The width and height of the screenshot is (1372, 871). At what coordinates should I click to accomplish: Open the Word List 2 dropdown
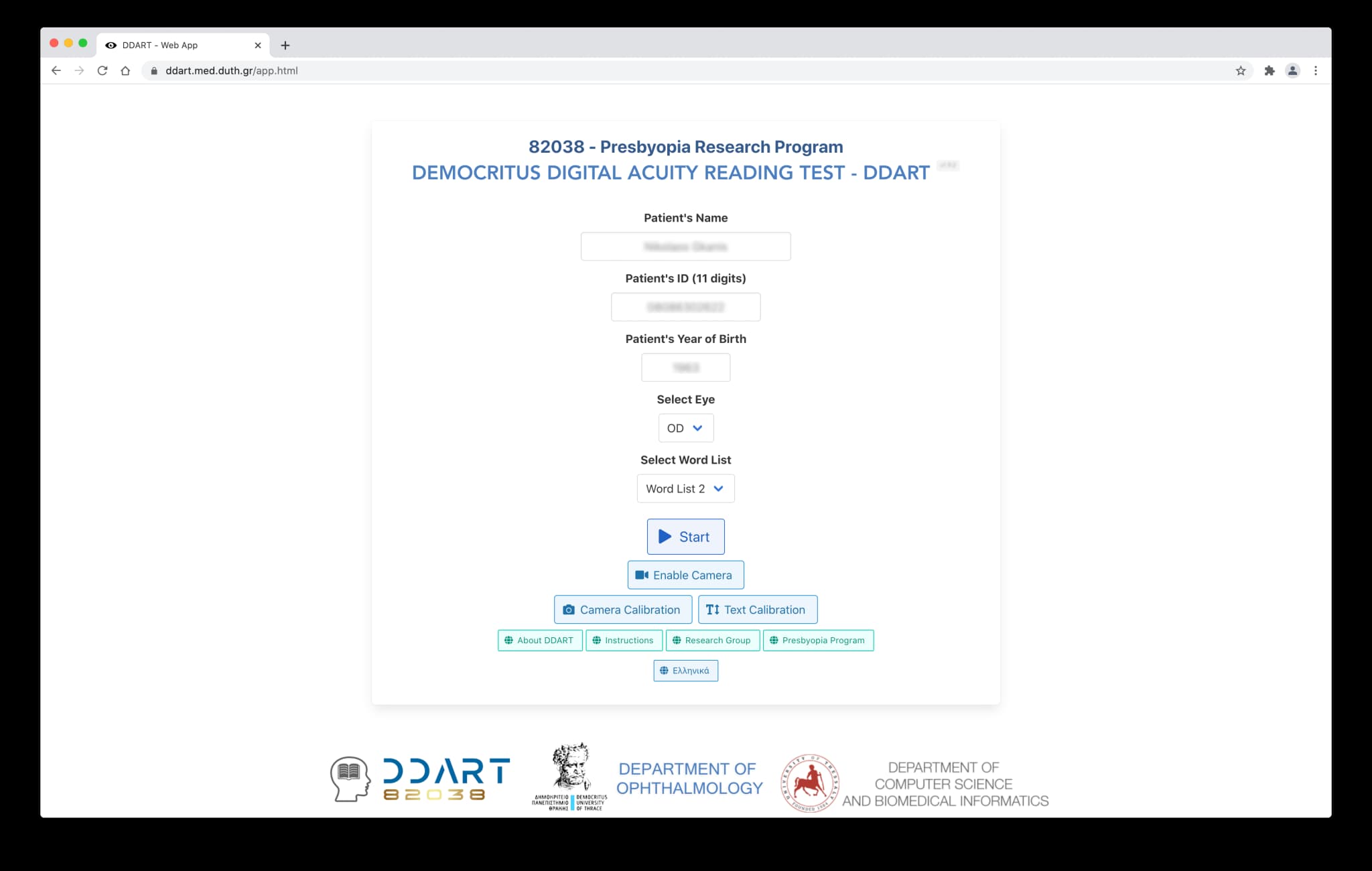(x=685, y=488)
